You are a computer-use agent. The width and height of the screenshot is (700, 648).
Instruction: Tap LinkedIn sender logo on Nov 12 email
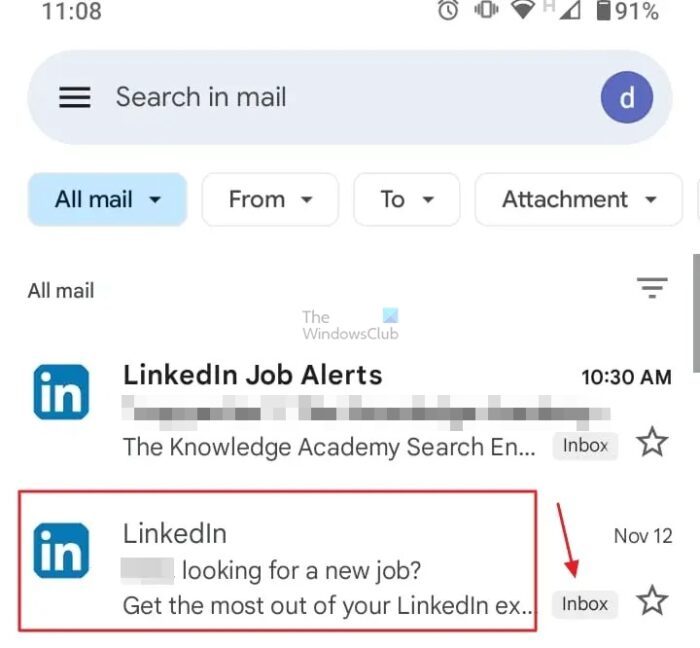[x=61, y=551]
